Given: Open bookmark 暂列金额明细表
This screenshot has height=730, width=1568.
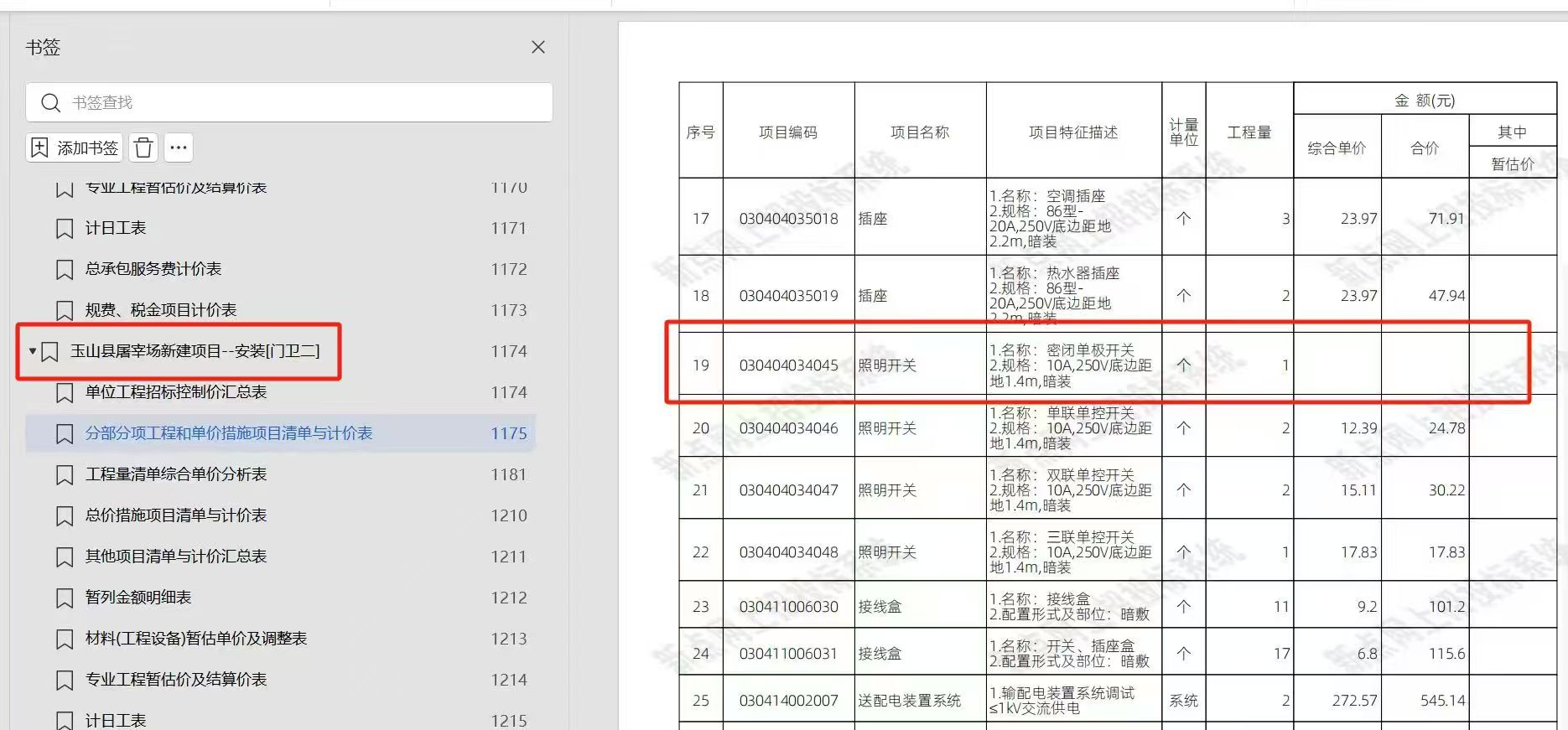Looking at the screenshot, I should tap(138, 598).
